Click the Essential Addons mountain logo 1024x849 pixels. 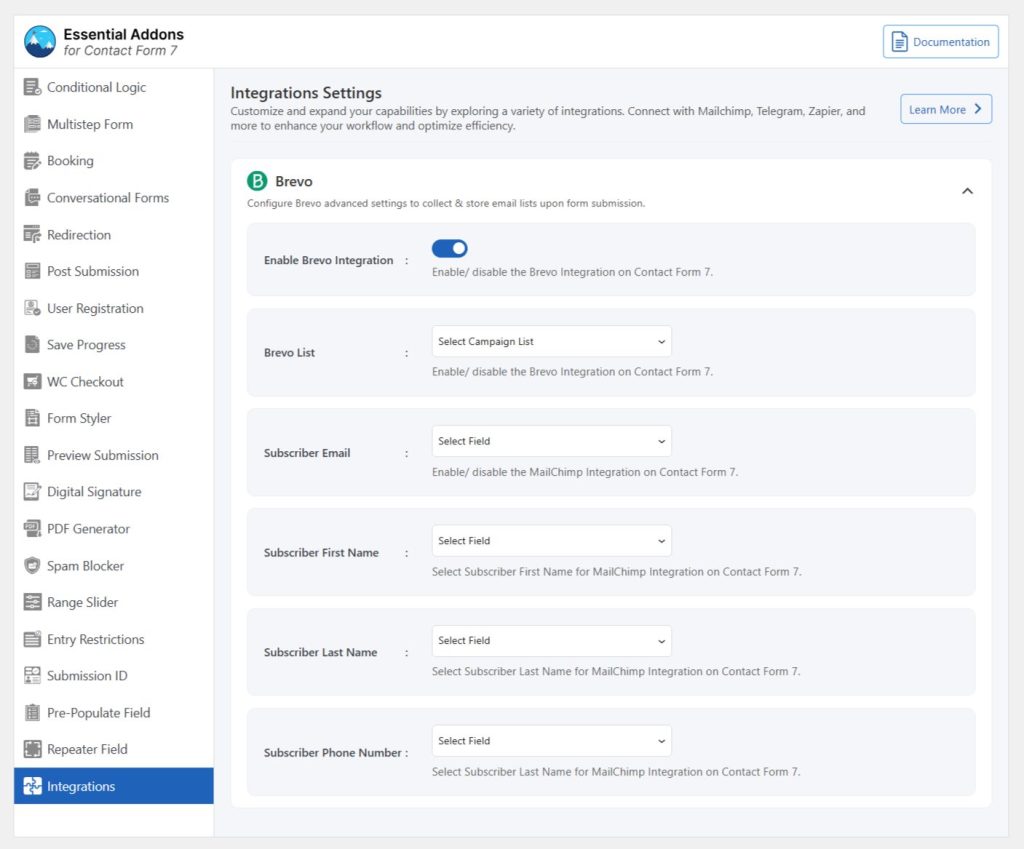(x=40, y=42)
